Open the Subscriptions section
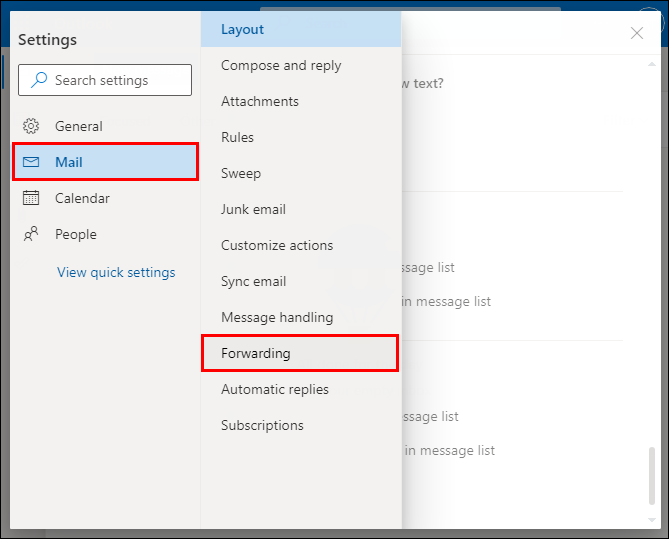Screen dimensions: 669x539 [x=262, y=425]
